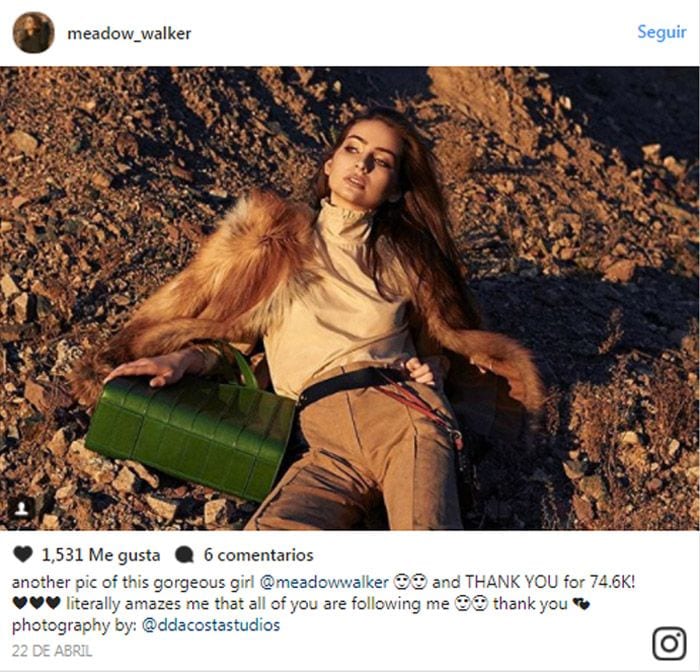Click the model's face in the photo

[364, 163]
